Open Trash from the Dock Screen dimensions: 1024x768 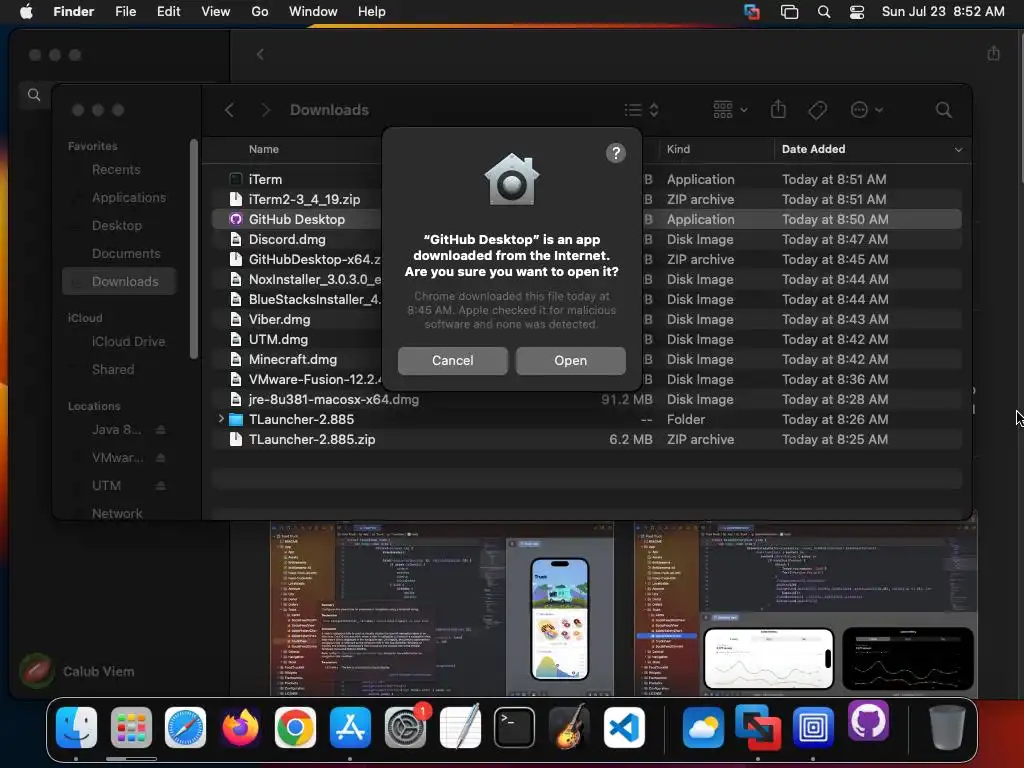pos(947,727)
